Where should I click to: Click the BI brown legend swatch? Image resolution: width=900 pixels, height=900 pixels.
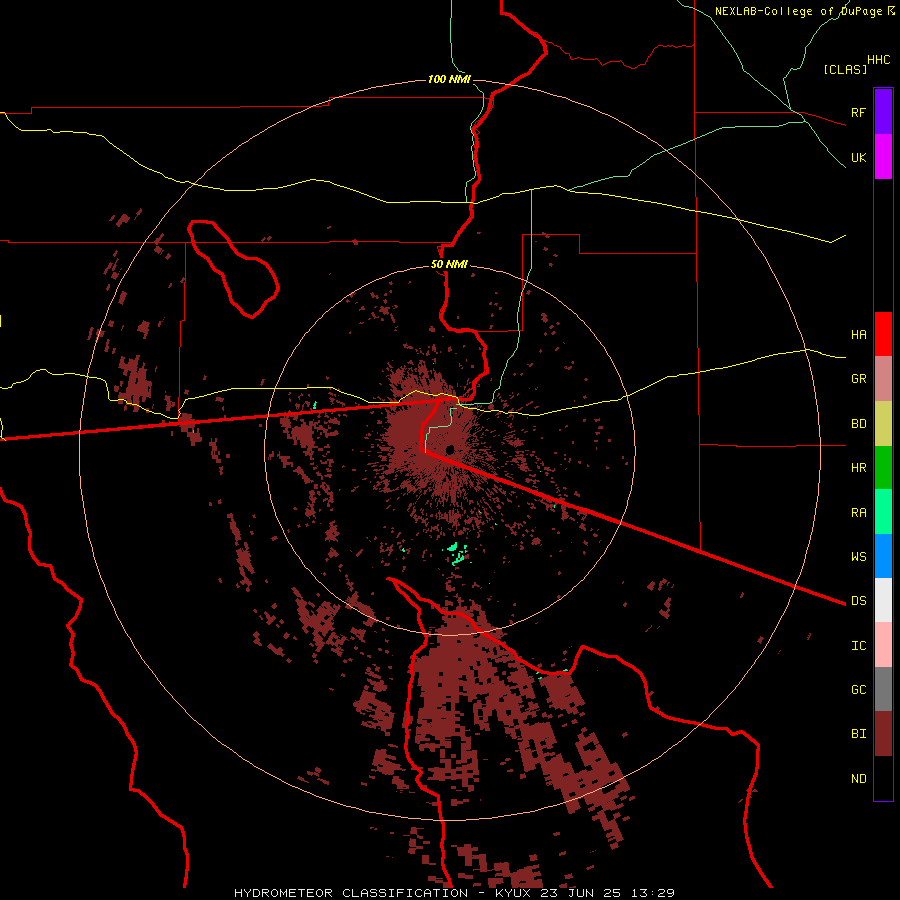(883, 734)
